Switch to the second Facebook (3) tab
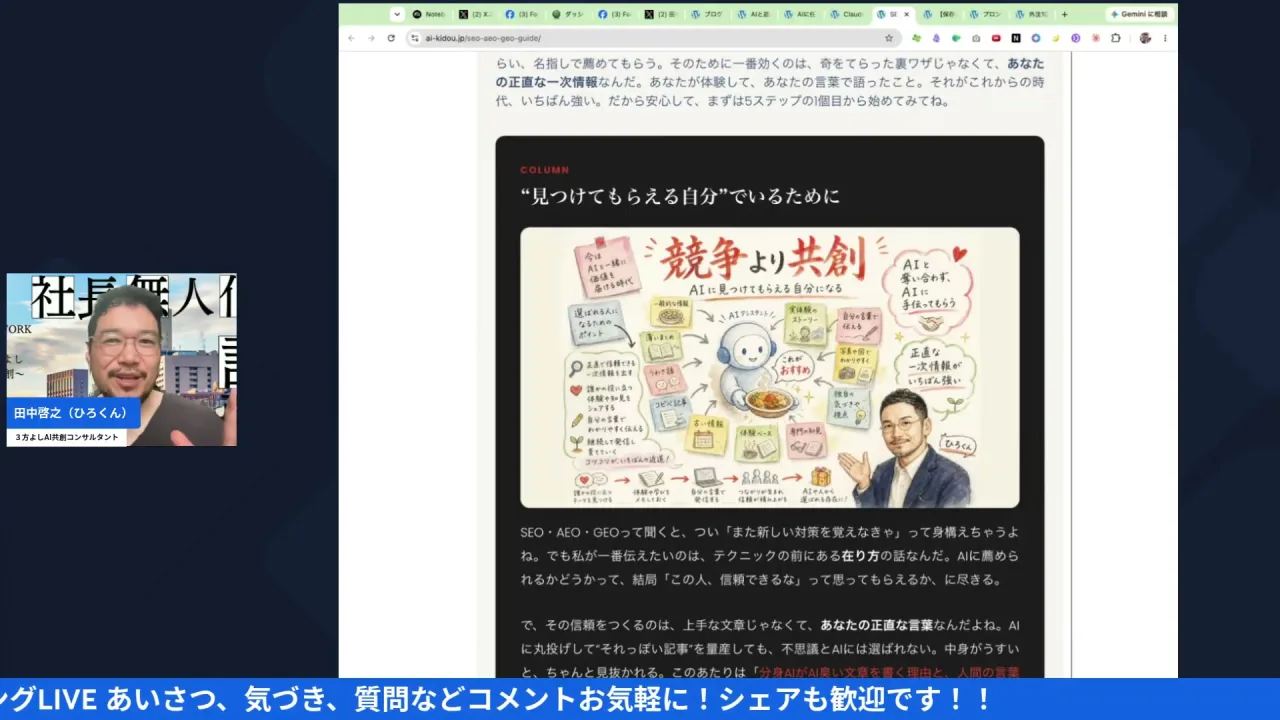This screenshot has height=720, width=1280. [x=616, y=14]
